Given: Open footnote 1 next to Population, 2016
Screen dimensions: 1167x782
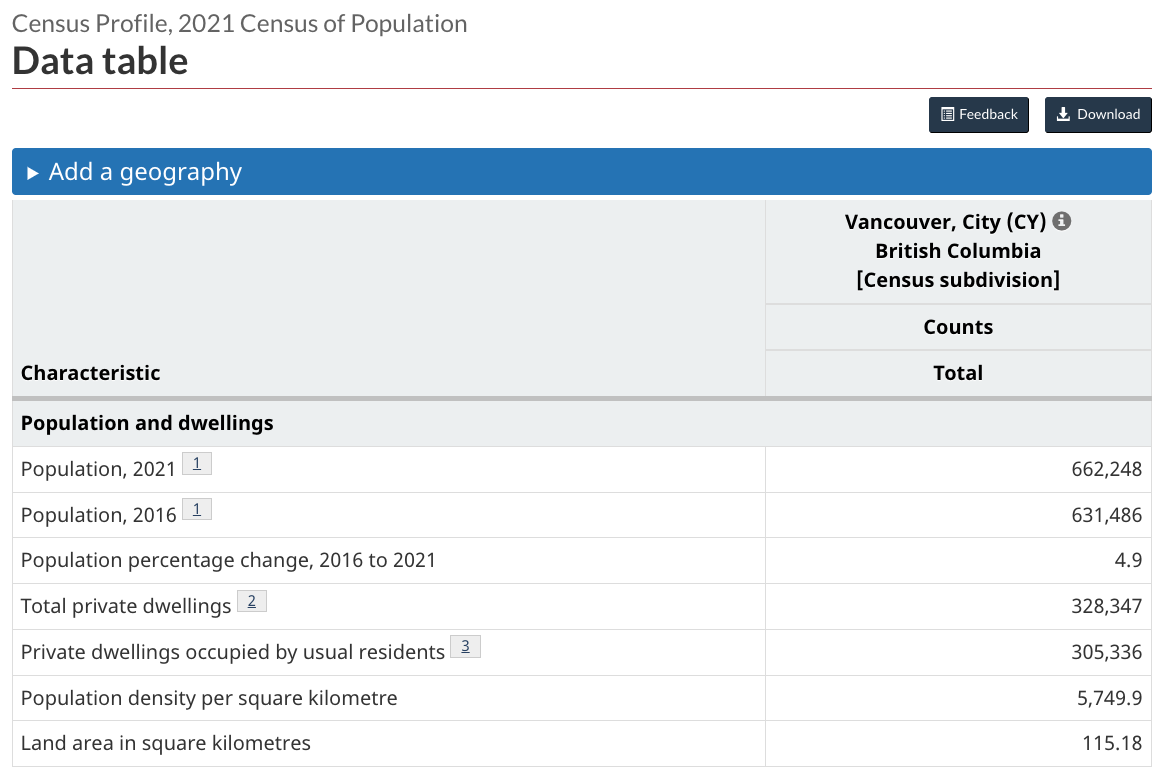Looking at the screenshot, I should [x=197, y=510].
